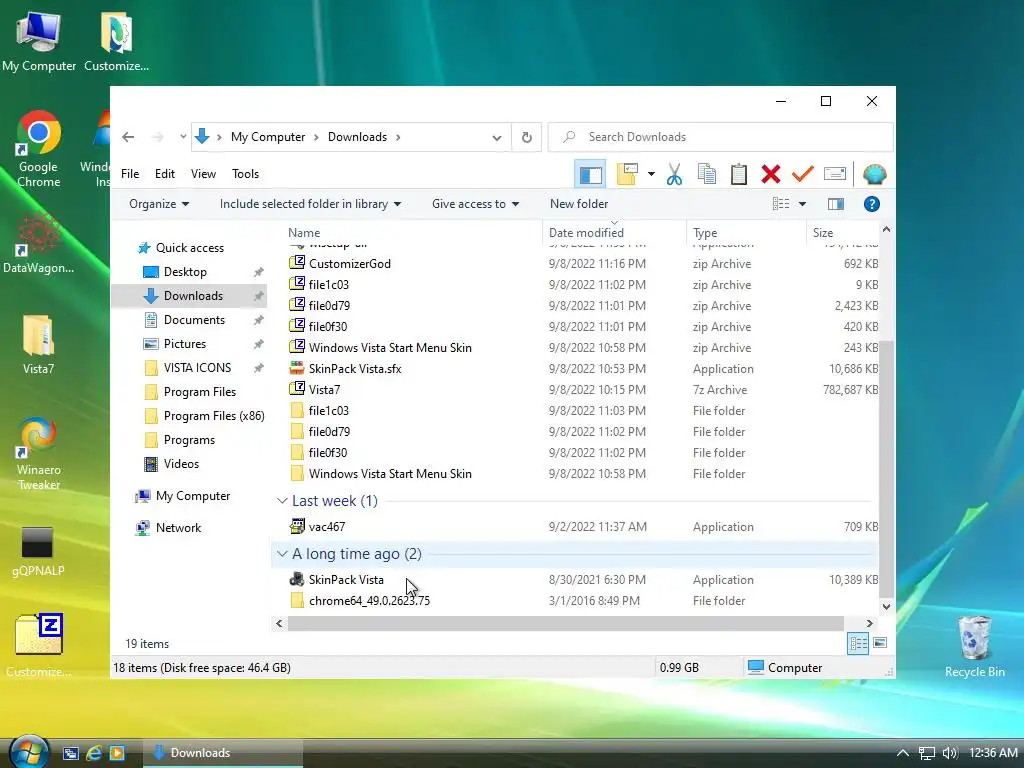Image resolution: width=1024 pixels, height=768 pixels.
Task: Select VISTA ICONS folder in navigation pane
Action: click(x=197, y=368)
